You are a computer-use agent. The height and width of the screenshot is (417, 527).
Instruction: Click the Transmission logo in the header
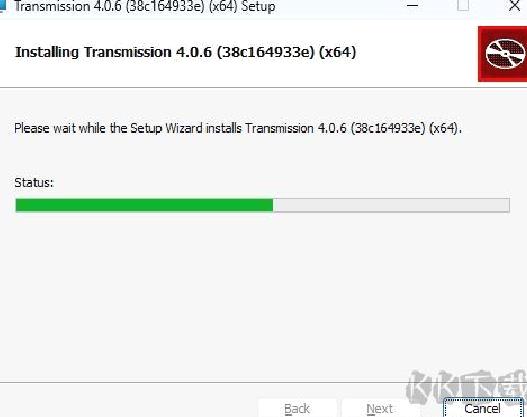503,54
